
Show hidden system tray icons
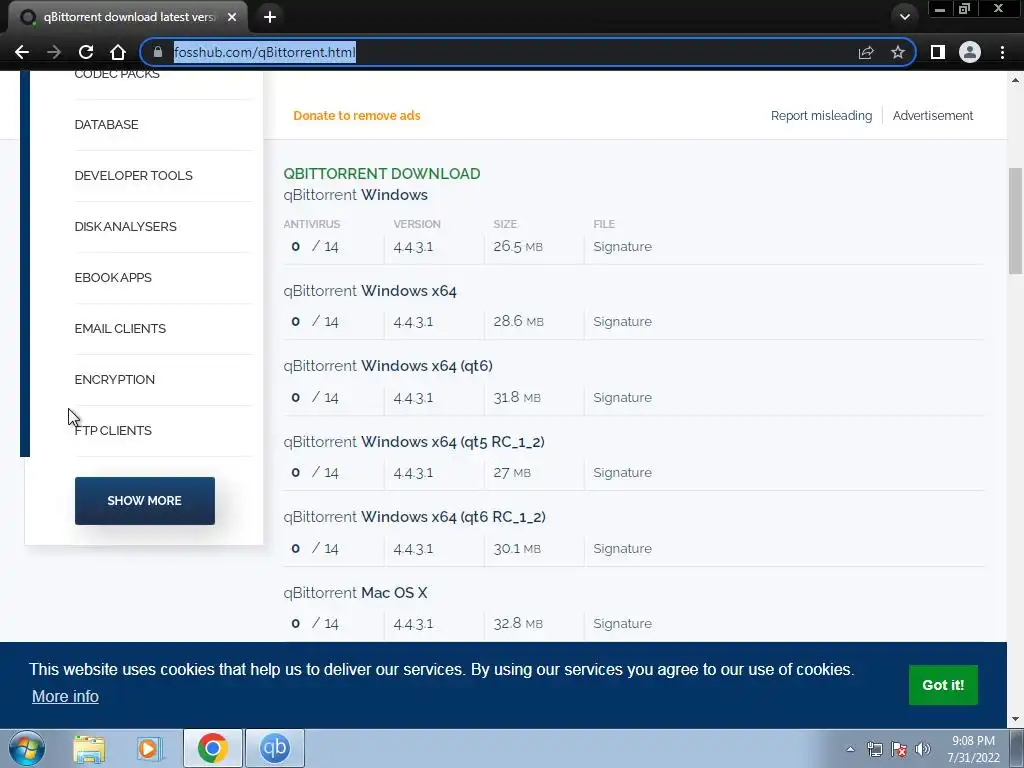850,749
